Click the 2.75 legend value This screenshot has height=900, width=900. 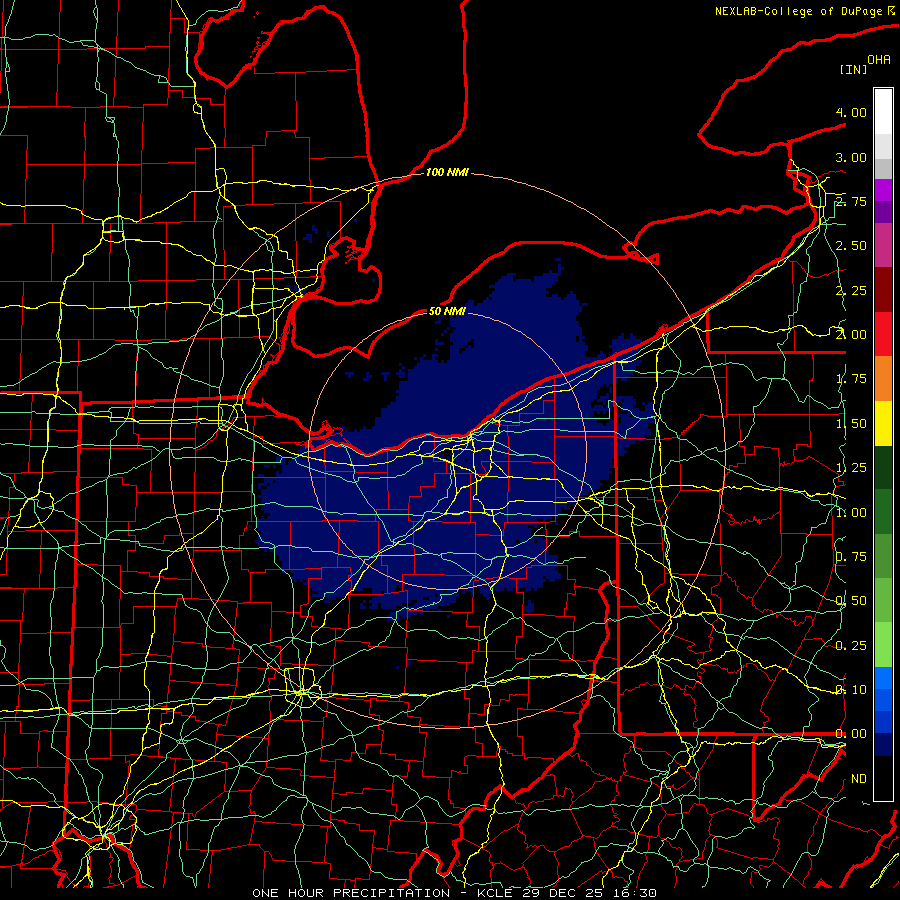[851, 201]
